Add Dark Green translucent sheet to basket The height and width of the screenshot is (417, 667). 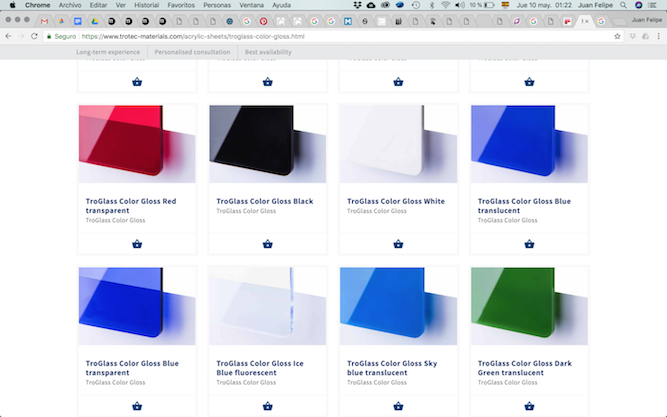[x=529, y=406]
